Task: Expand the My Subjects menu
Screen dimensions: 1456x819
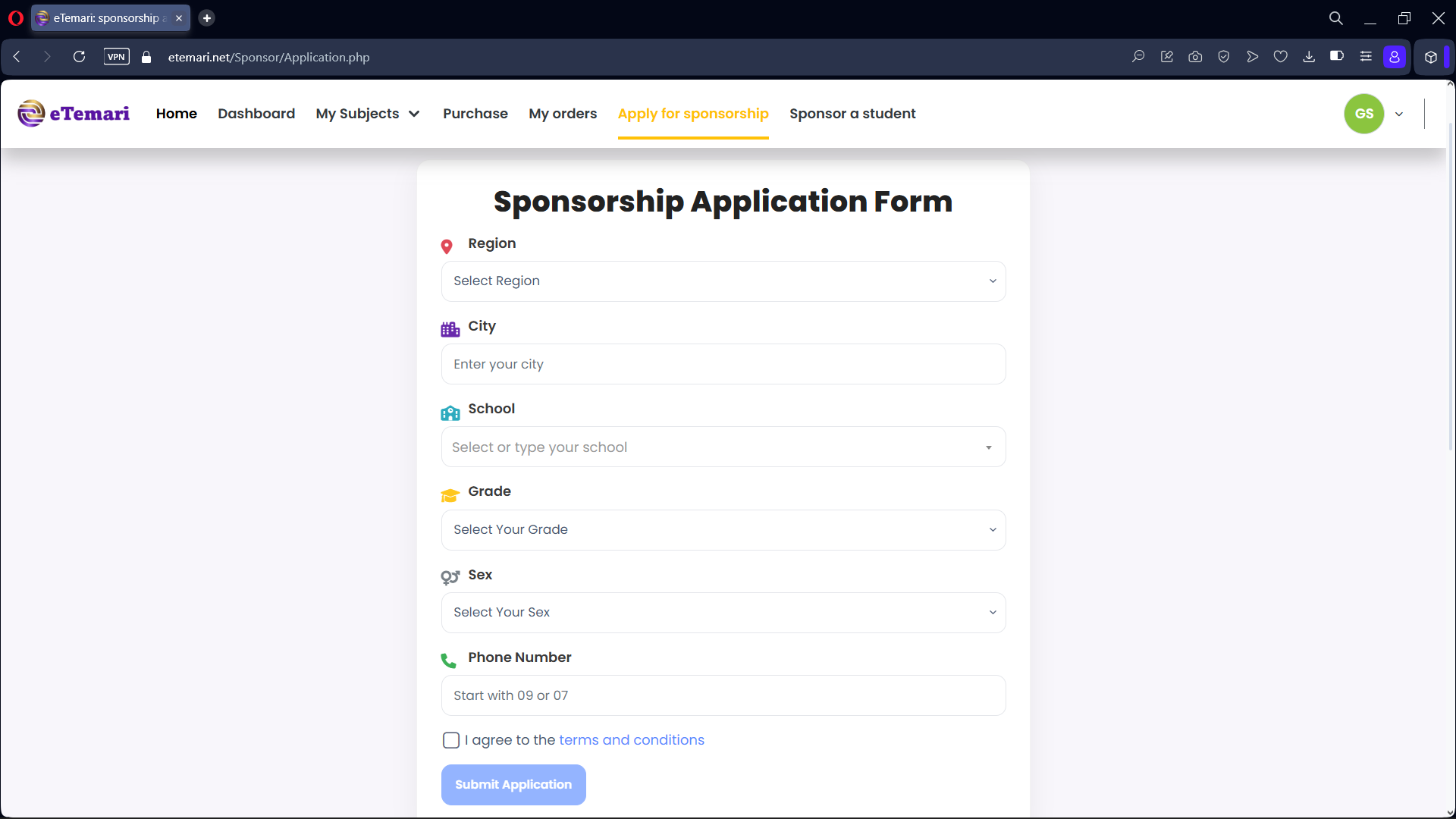Action: click(x=368, y=114)
